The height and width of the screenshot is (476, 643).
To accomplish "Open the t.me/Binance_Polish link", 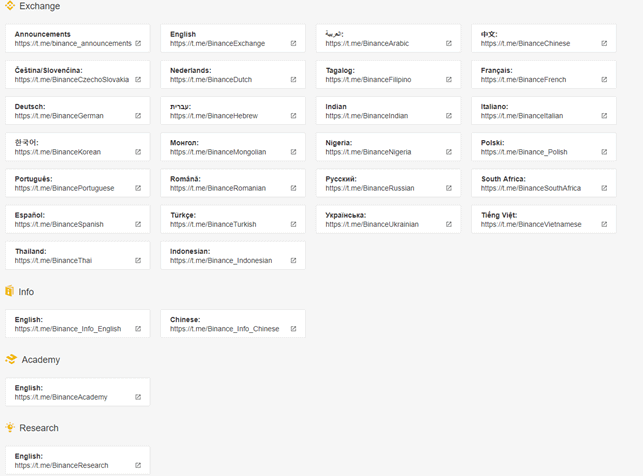I will [x=524, y=152].
